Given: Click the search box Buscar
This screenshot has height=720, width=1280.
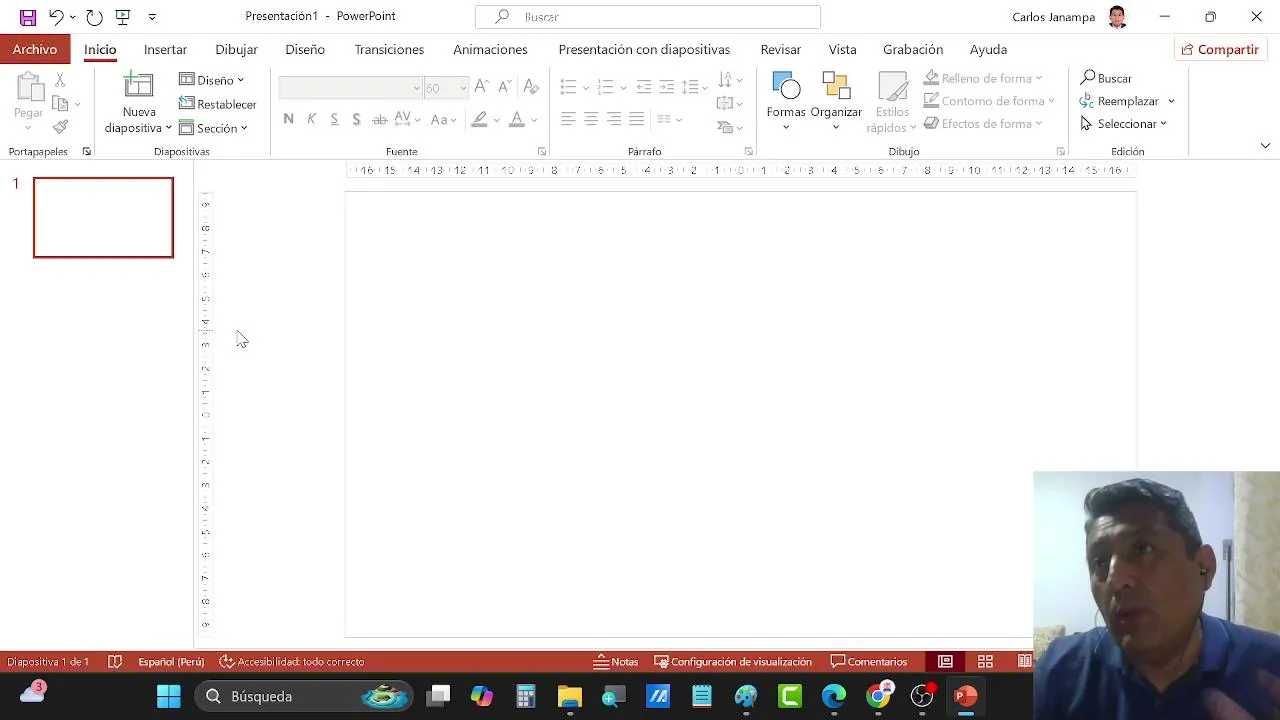Looking at the screenshot, I should [648, 17].
